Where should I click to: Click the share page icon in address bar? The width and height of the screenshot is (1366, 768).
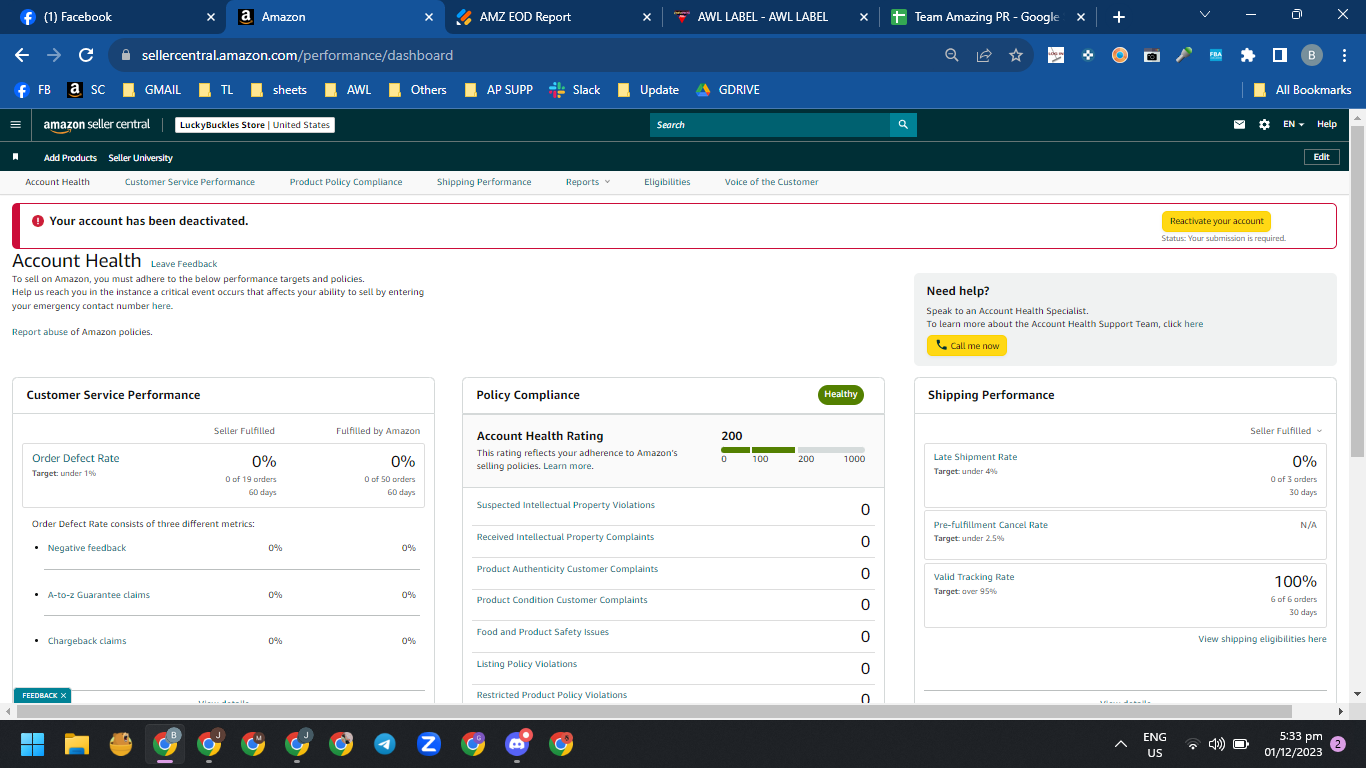pyautogui.click(x=984, y=55)
